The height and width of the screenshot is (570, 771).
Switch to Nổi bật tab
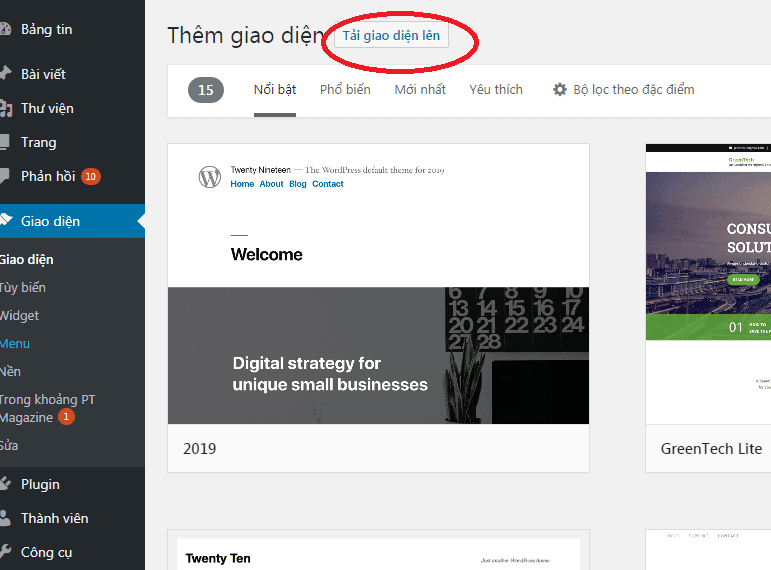coord(275,90)
